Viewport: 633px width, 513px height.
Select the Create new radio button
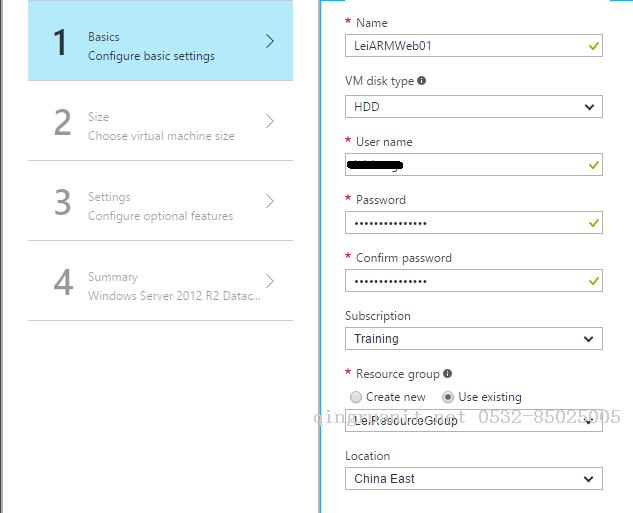click(356, 397)
